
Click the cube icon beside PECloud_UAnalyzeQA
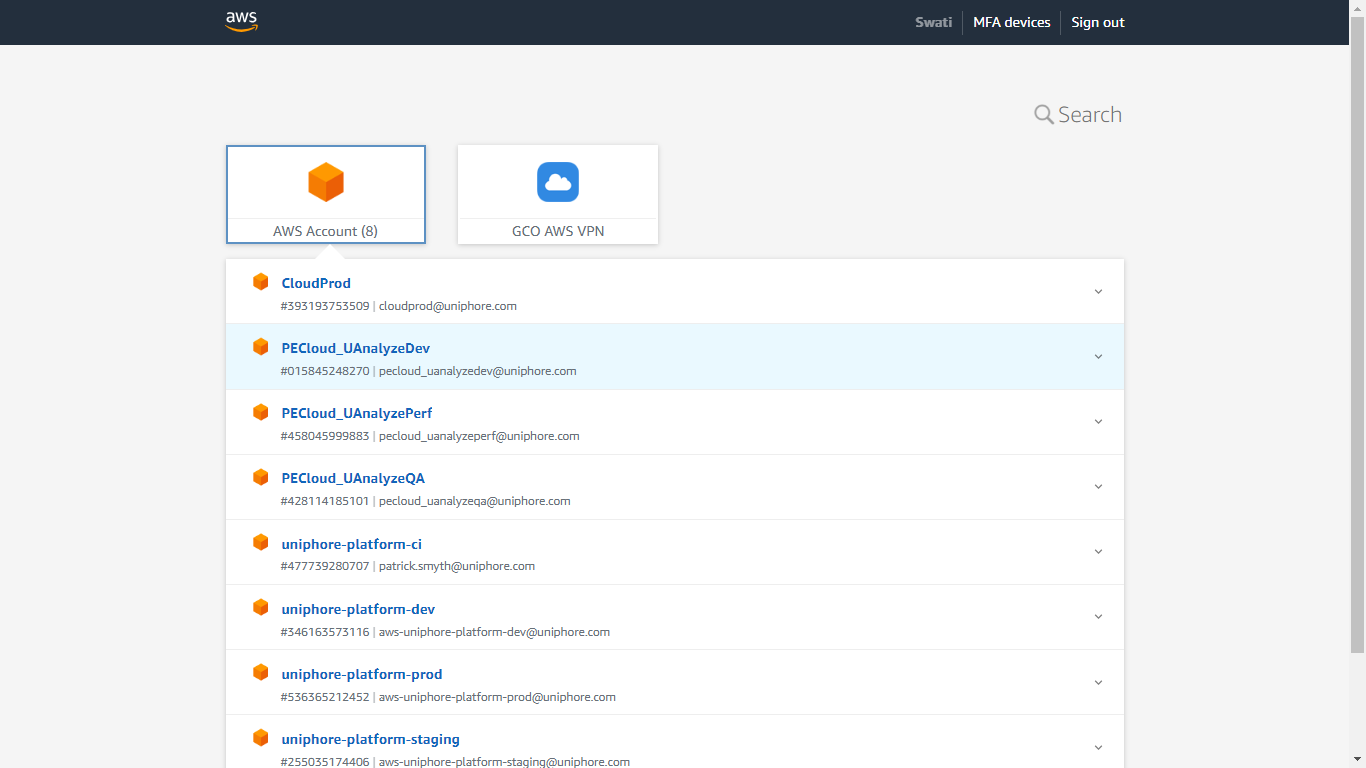(261, 477)
